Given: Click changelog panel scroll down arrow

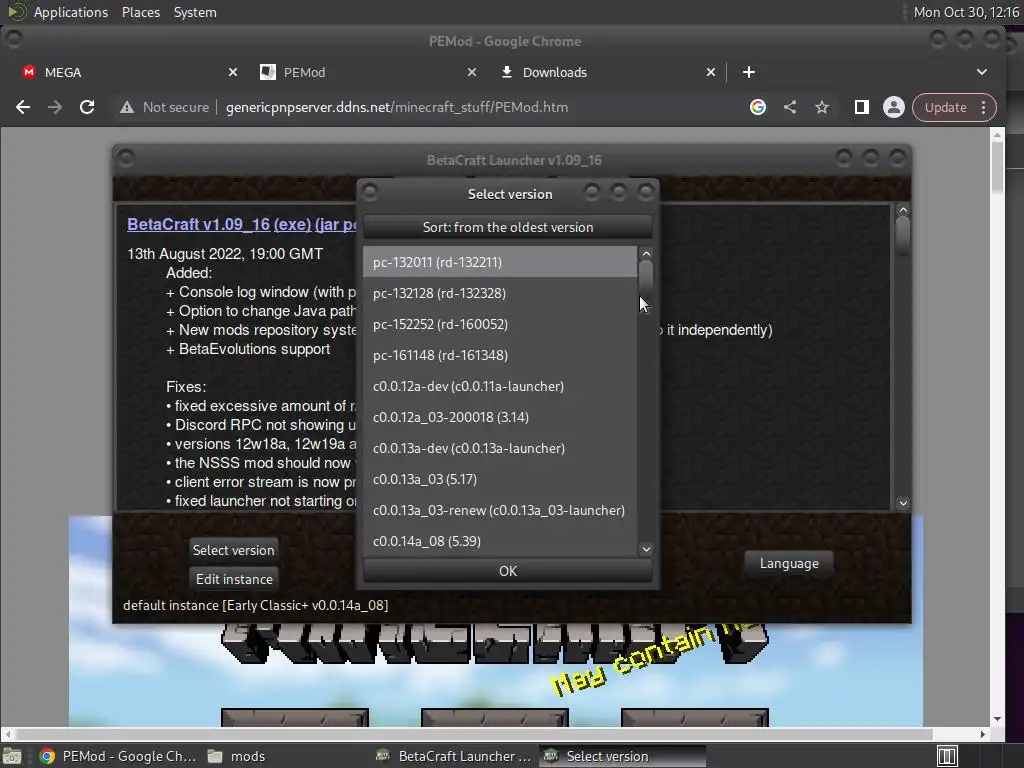Looking at the screenshot, I should 903,503.
